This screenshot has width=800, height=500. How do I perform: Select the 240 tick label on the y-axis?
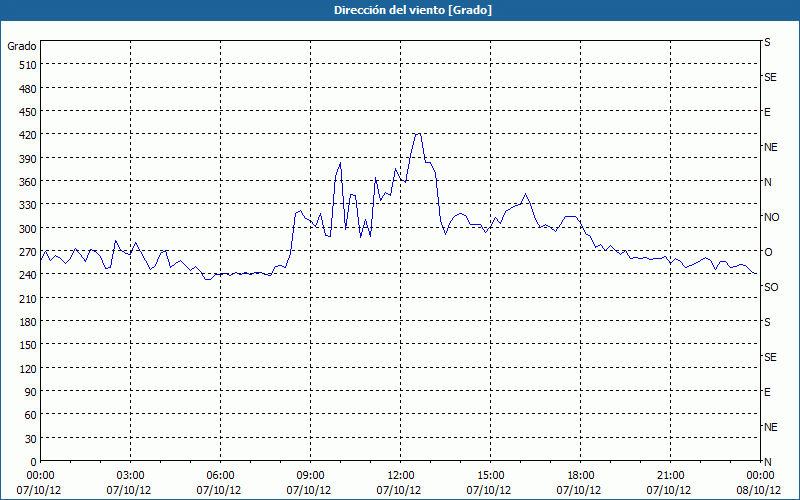29,275
